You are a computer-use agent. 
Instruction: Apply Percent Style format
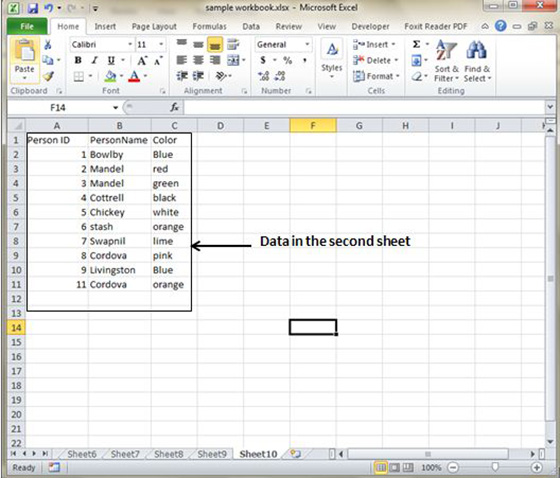pyautogui.click(x=288, y=60)
